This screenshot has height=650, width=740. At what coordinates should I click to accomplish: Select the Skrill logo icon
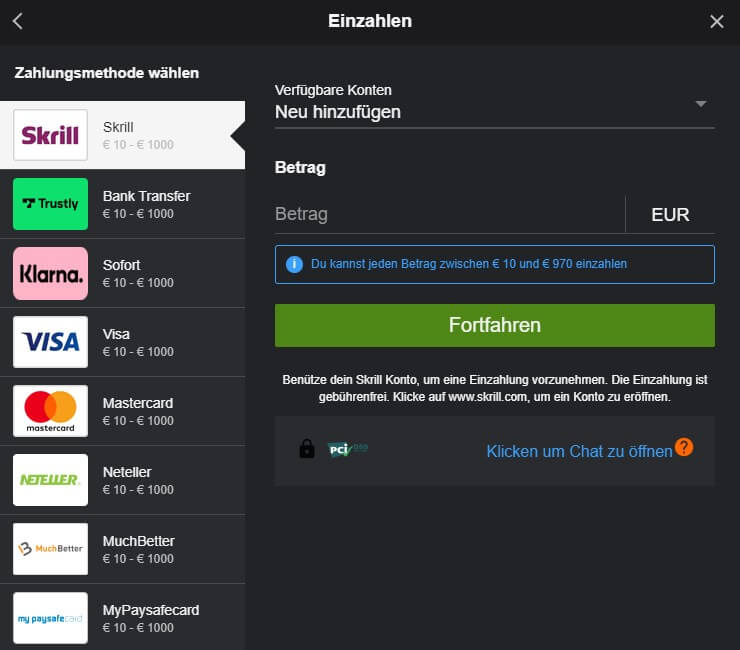coord(50,135)
